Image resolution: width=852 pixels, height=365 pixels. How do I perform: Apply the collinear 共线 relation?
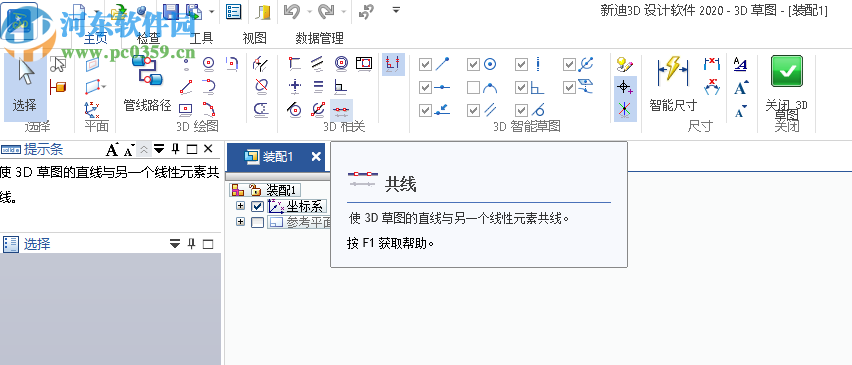(x=341, y=110)
